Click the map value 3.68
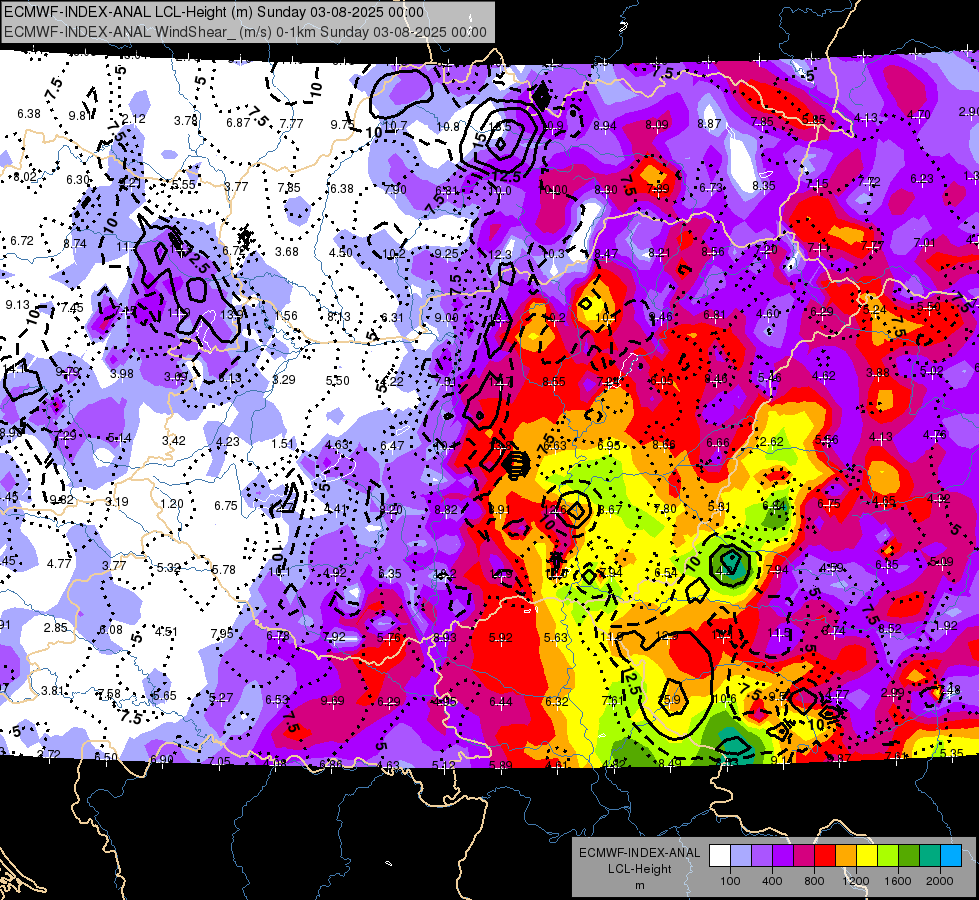The height and width of the screenshot is (900, 979). point(287,252)
